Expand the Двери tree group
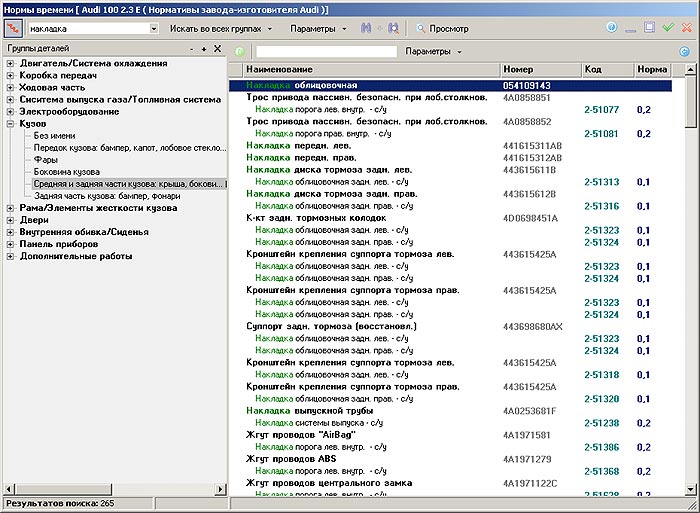The height and width of the screenshot is (513, 700). [x=10, y=220]
